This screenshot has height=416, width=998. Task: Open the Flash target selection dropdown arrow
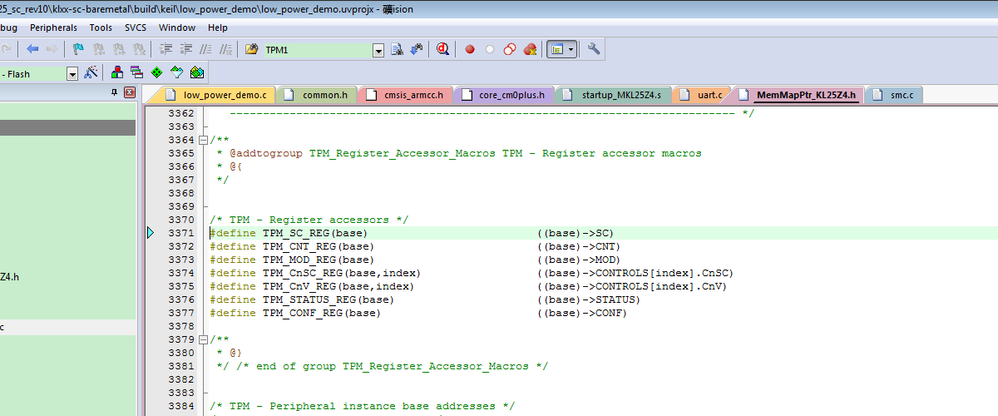click(72, 74)
